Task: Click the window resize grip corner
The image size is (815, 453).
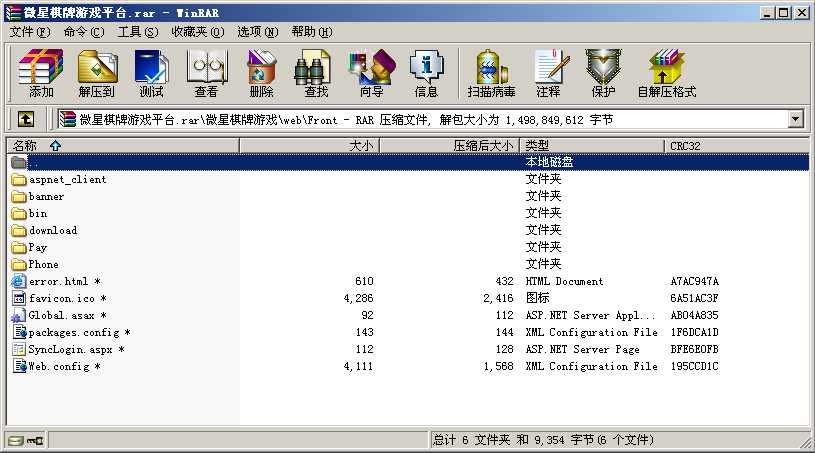Action: coord(805,442)
